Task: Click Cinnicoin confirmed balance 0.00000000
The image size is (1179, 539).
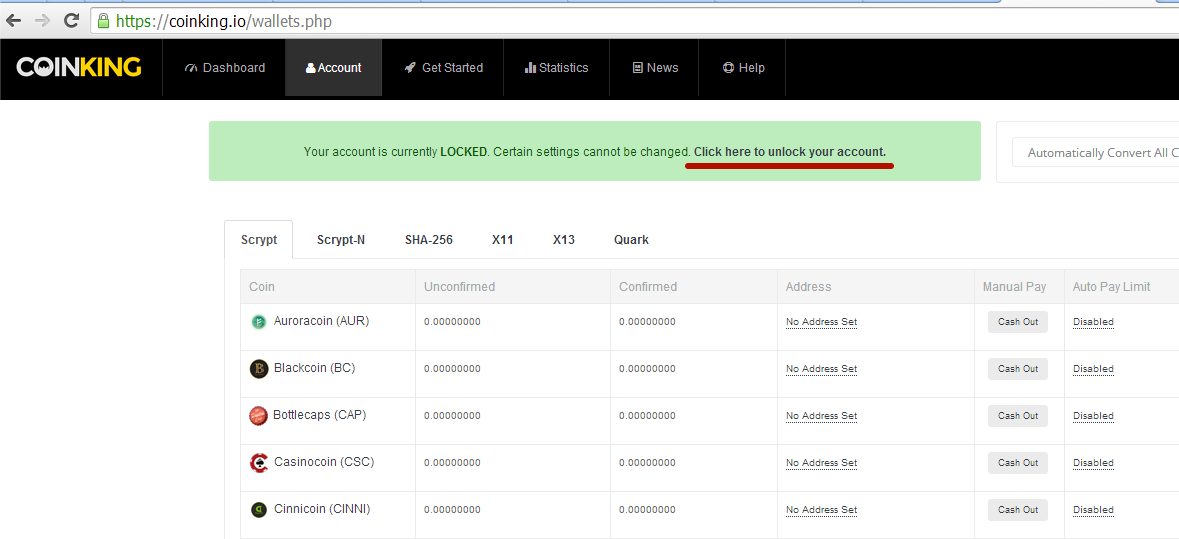Action: (x=647, y=510)
